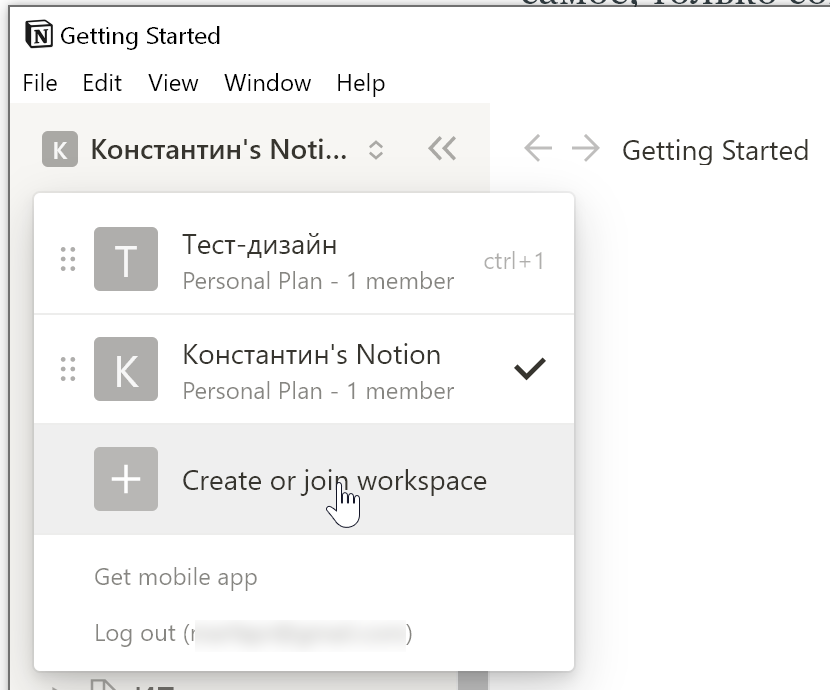Viewport: 830px width, 690px height.
Task: Toggle workspace switcher up-down chevron
Action: pyautogui.click(x=375, y=150)
